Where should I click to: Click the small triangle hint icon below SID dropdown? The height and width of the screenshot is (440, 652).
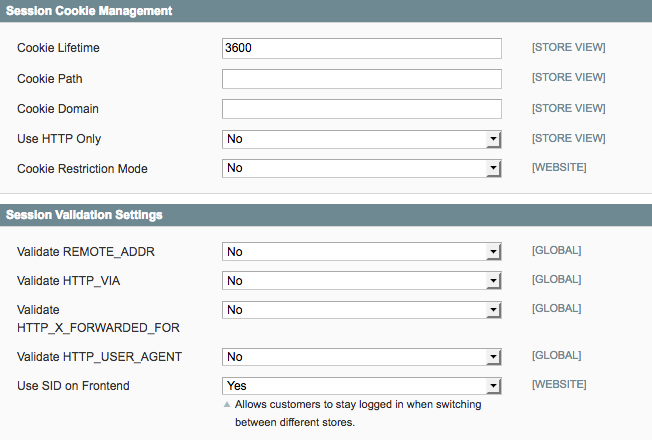(x=227, y=405)
